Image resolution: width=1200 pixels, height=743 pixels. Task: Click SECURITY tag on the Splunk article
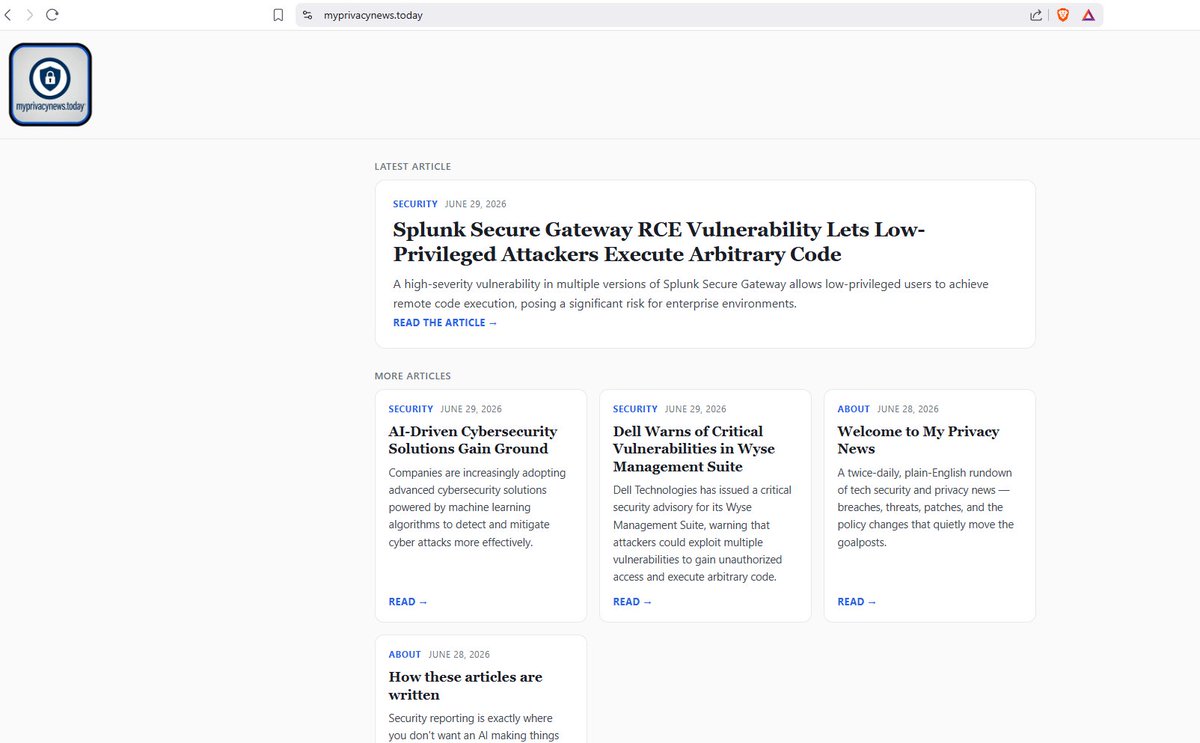pos(415,204)
